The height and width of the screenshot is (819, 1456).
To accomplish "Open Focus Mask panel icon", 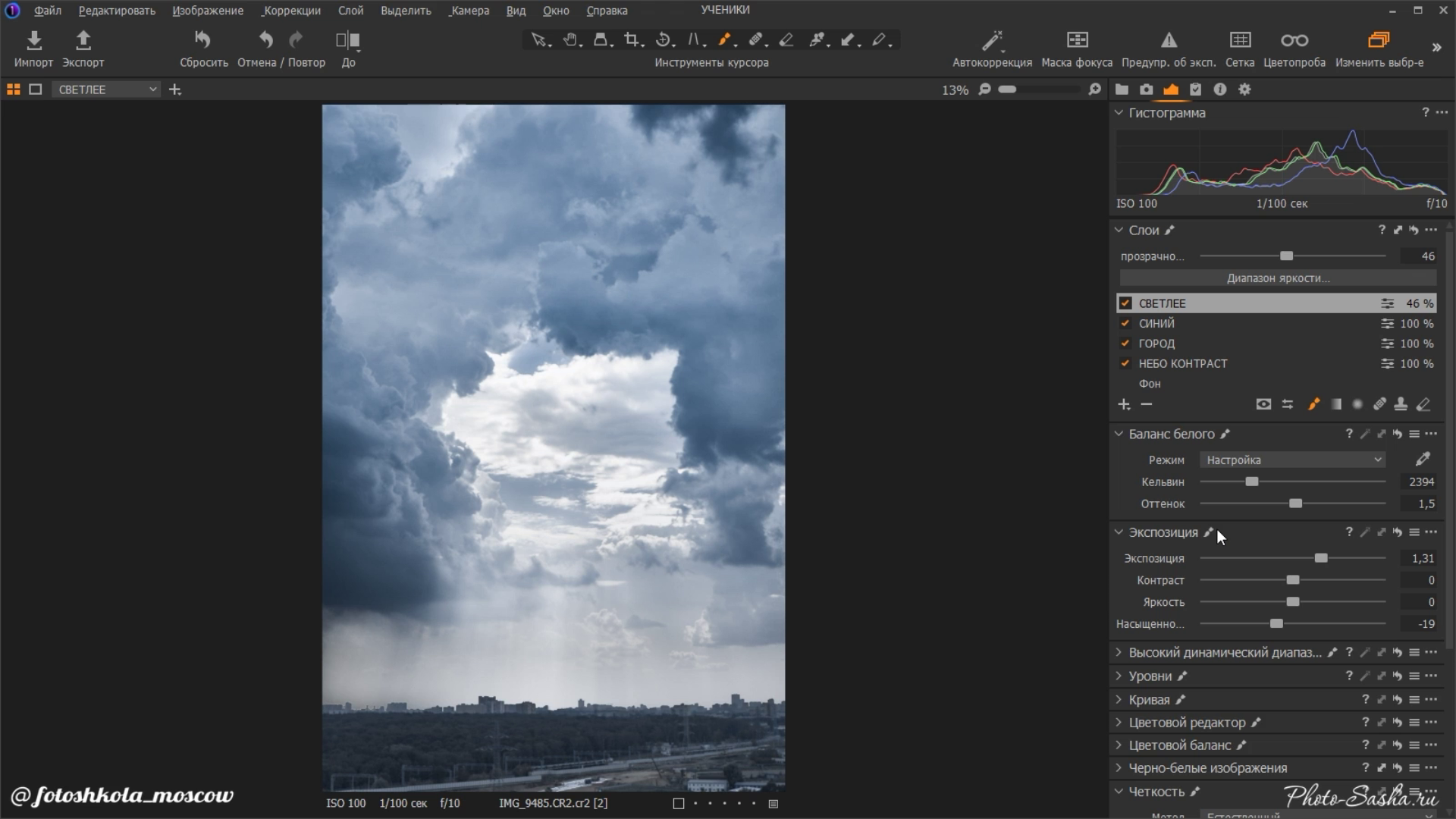I will [x=1077, y=40].
